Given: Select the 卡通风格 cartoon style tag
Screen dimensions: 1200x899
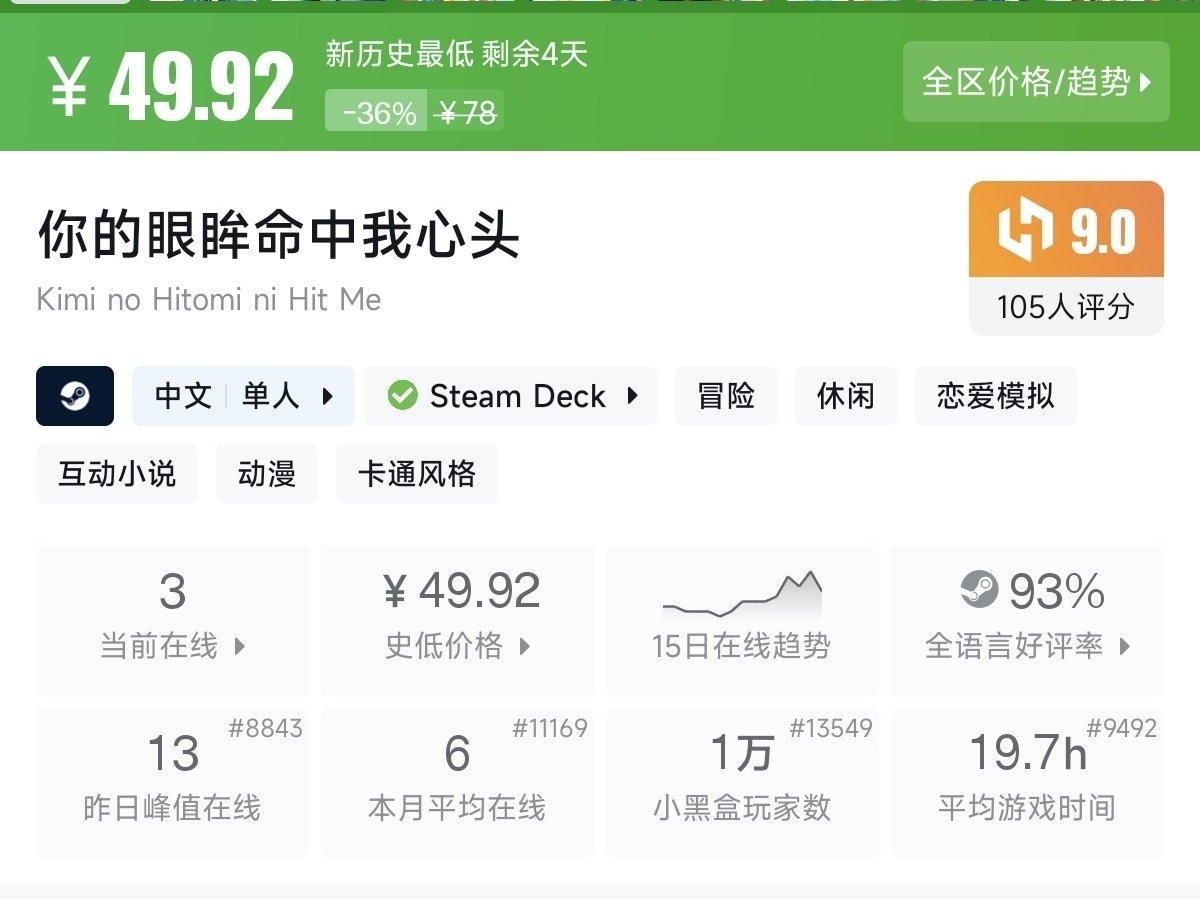Looking at the screenshot, I should [x=417, y=474].
